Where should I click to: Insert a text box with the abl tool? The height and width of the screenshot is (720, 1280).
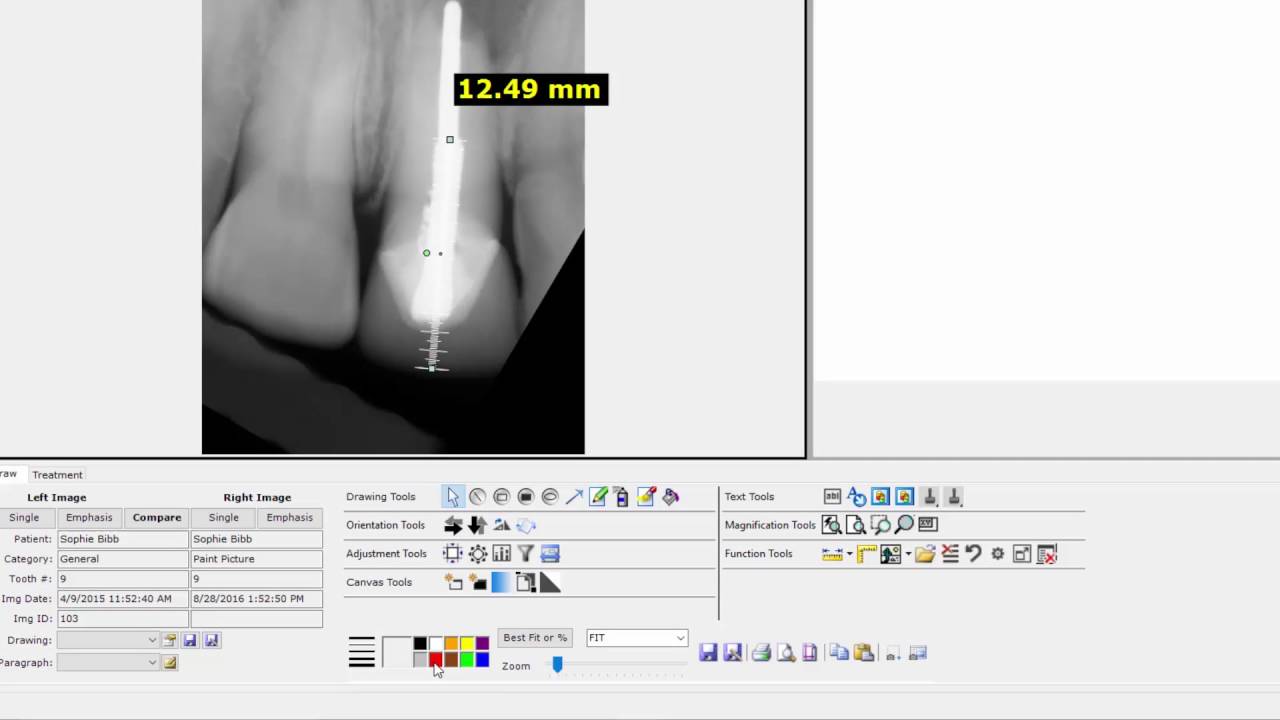[x=832, y=497]
